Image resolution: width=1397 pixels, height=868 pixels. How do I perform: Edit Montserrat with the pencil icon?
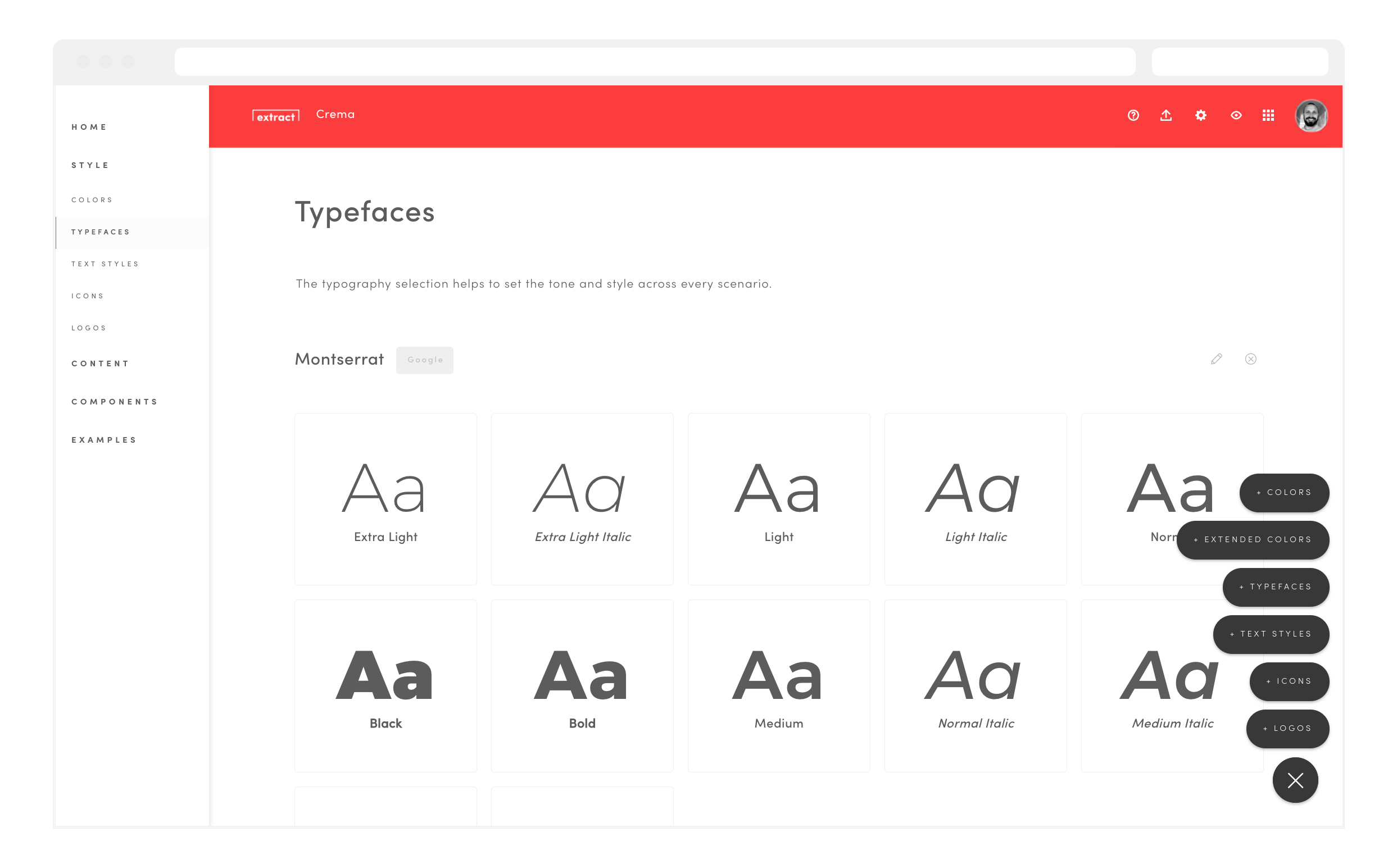click(1216, 360)
